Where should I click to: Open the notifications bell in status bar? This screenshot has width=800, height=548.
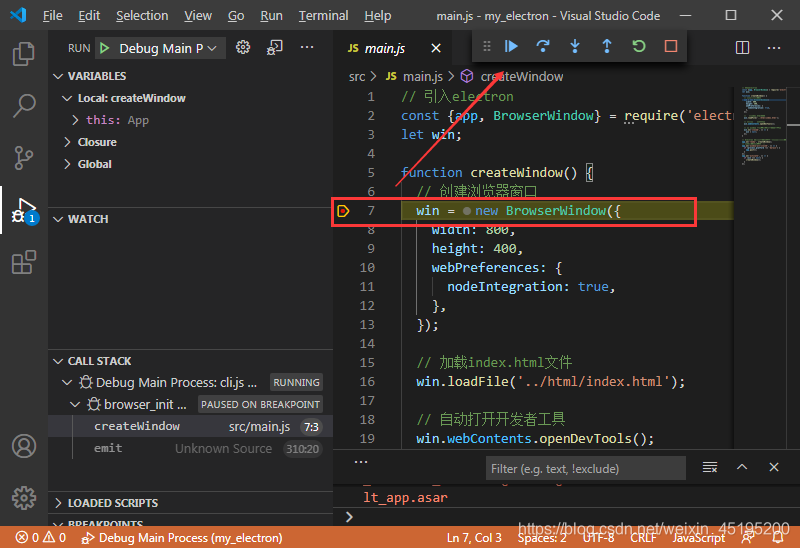778,537
